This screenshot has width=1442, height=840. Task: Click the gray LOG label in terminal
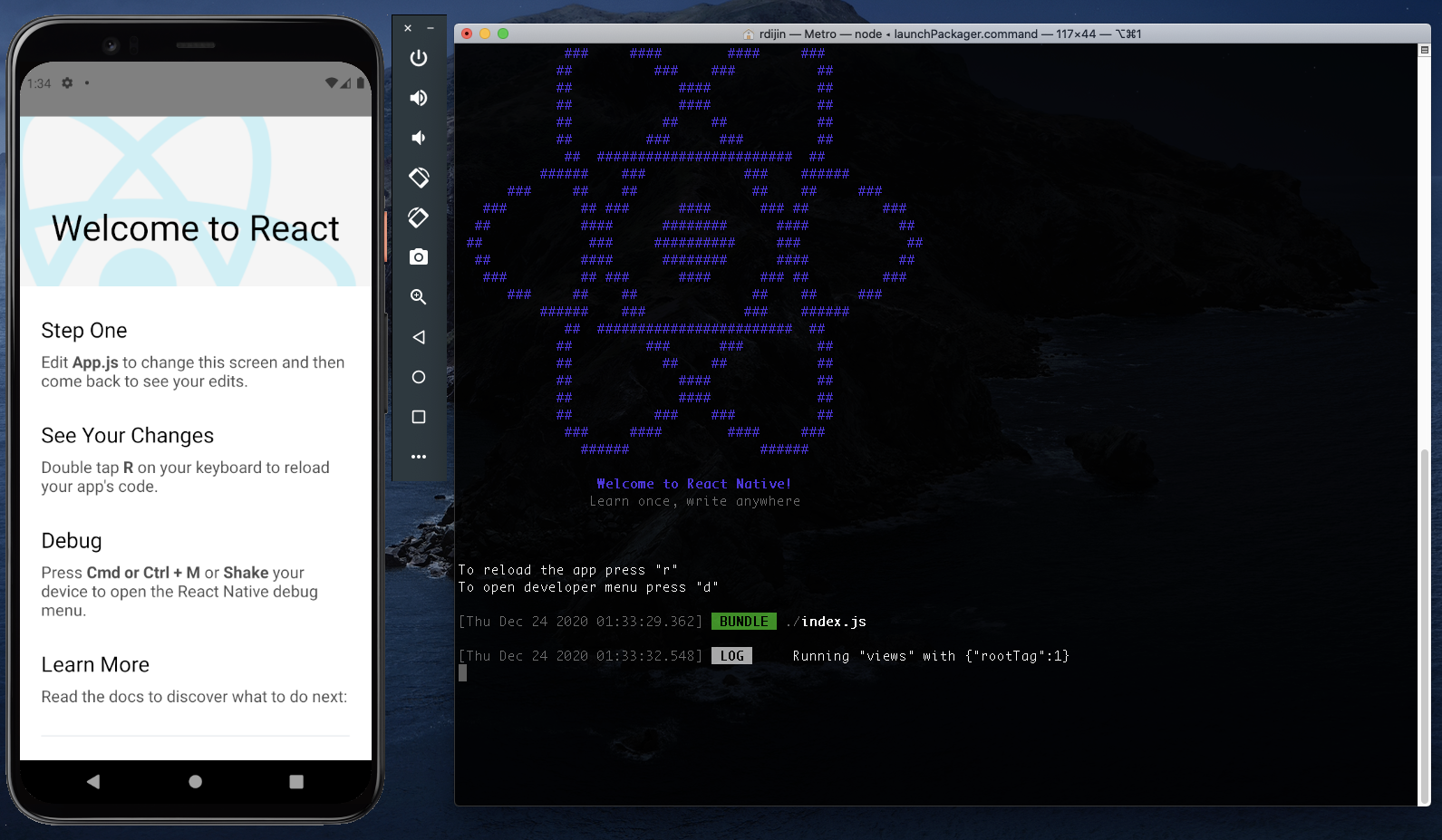coord(731,656)
